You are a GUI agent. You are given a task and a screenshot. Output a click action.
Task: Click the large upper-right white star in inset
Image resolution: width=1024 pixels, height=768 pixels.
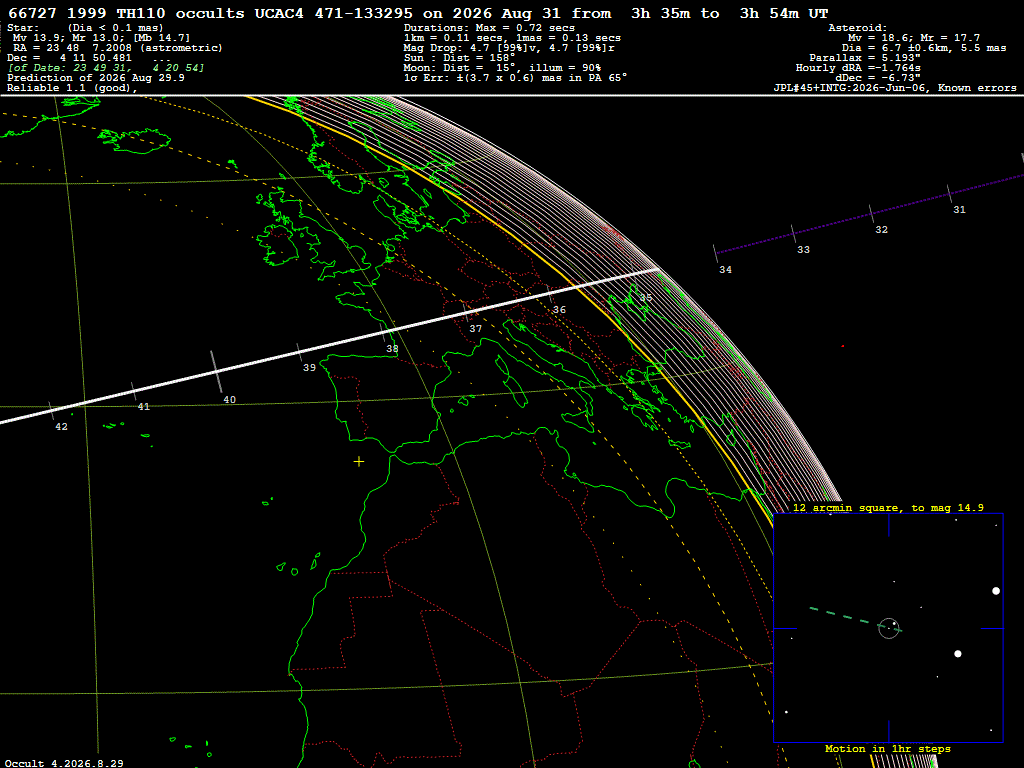tap(996, 591)
